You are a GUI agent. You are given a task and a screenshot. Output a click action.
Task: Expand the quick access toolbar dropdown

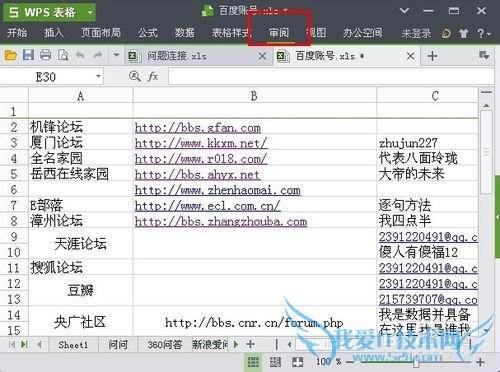tap(116, 55)
